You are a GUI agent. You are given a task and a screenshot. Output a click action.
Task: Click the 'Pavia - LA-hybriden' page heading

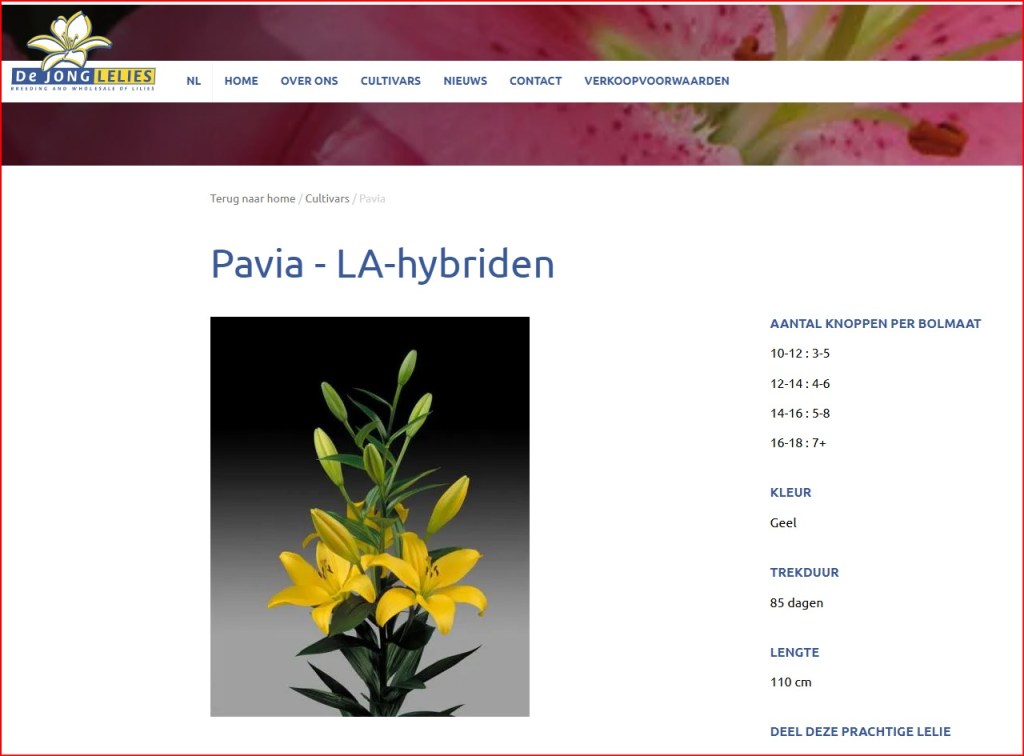(382, 264)
